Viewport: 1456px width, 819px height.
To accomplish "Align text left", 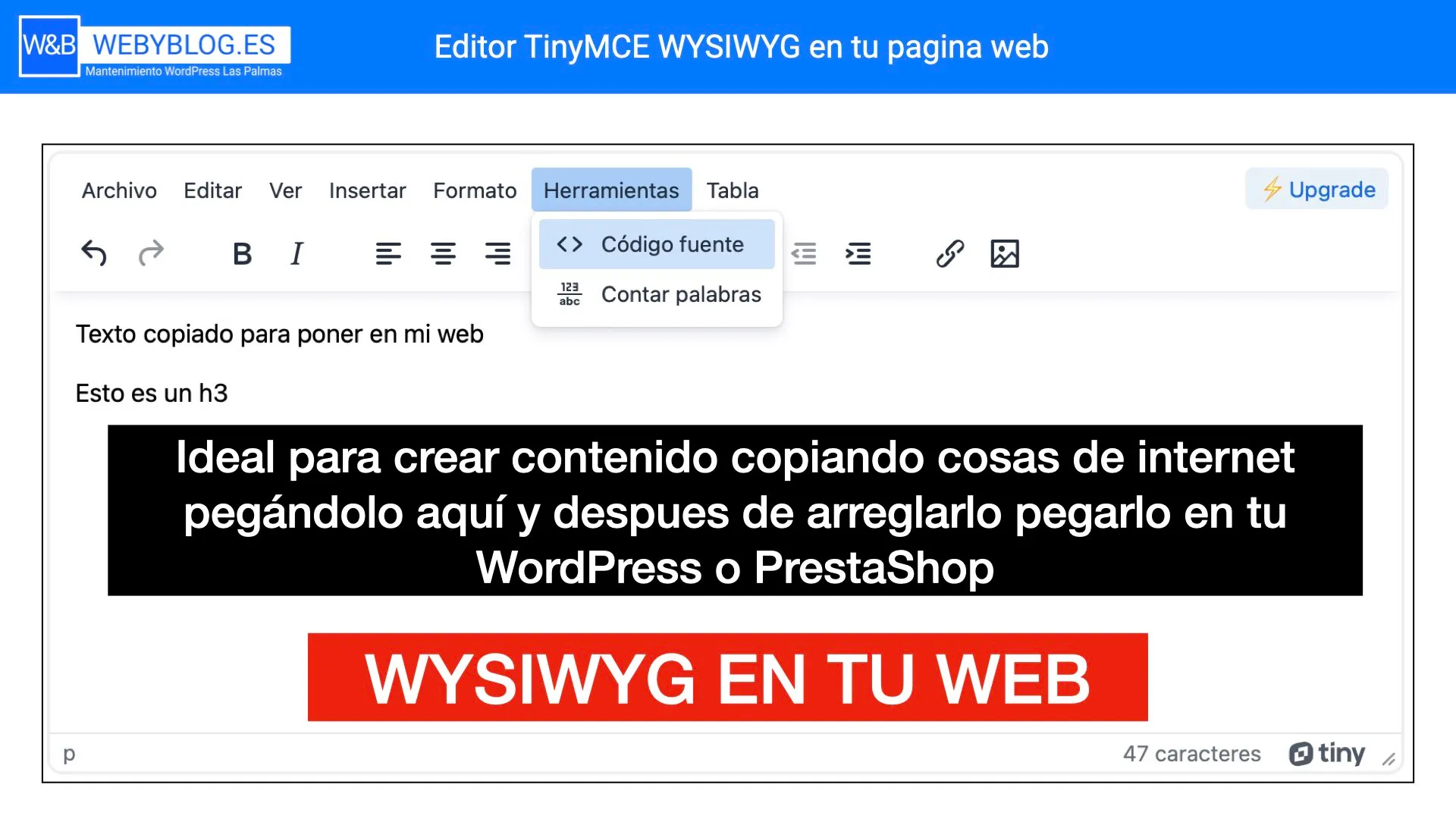I will coord(388,253).
